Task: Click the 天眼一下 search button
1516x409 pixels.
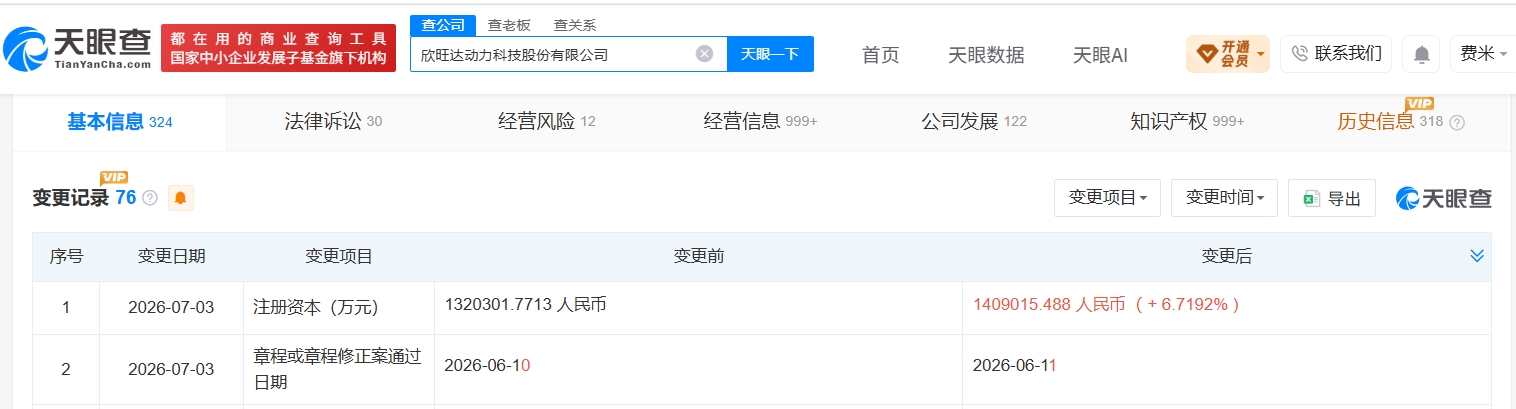Action: point(770,54)
